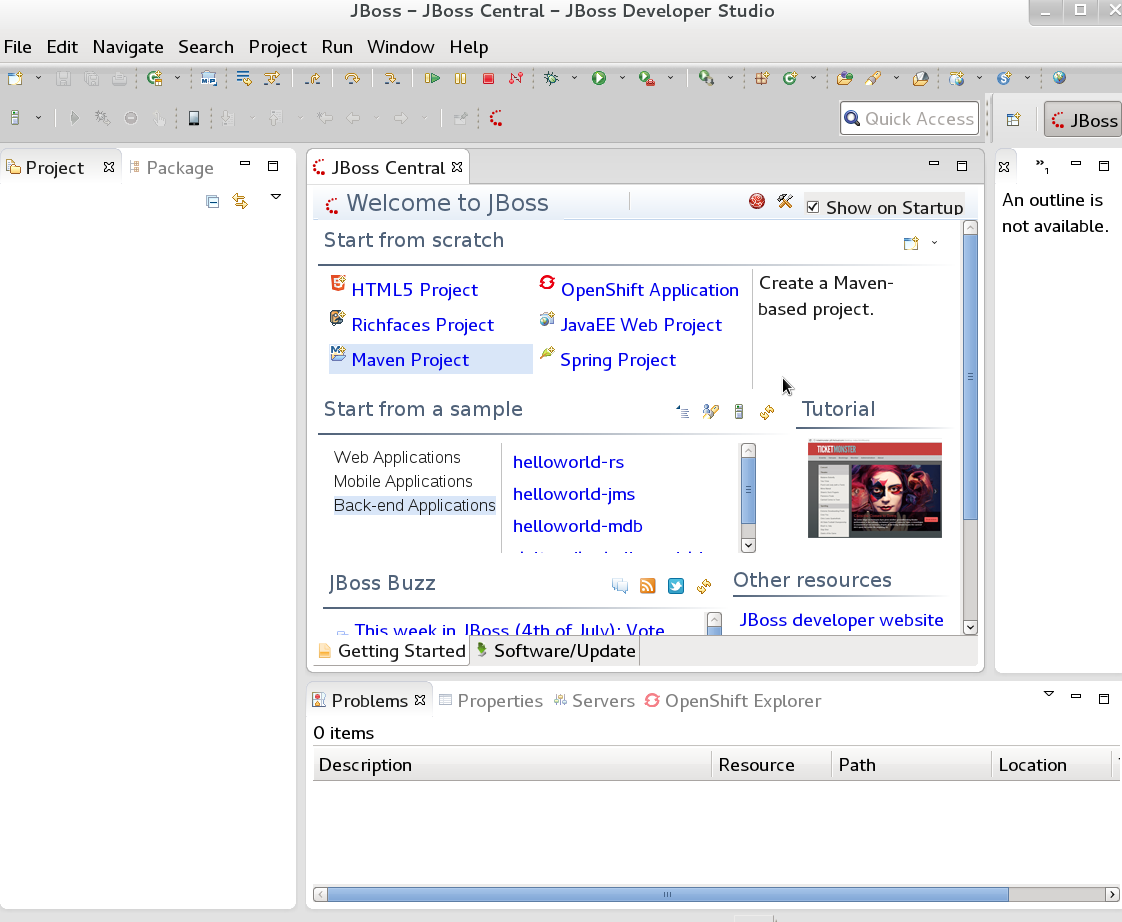Click the JBoss perspective button

1083,120
